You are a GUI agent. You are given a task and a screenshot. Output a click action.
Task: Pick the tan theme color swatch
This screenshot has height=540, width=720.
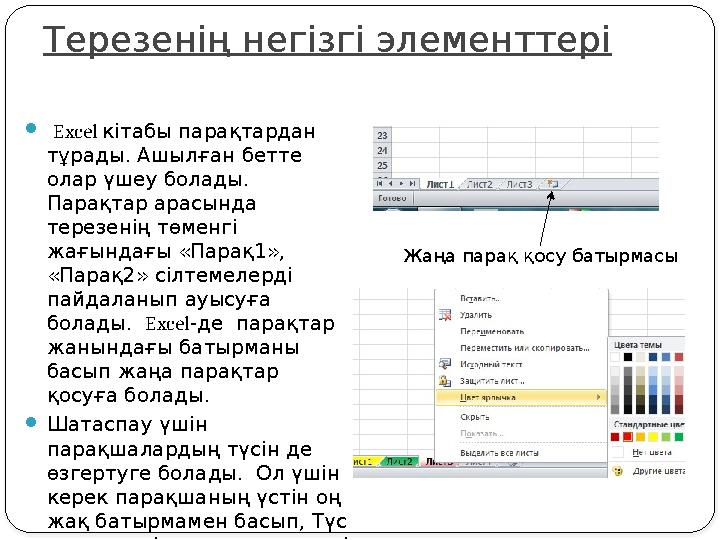tap(640, 357)
